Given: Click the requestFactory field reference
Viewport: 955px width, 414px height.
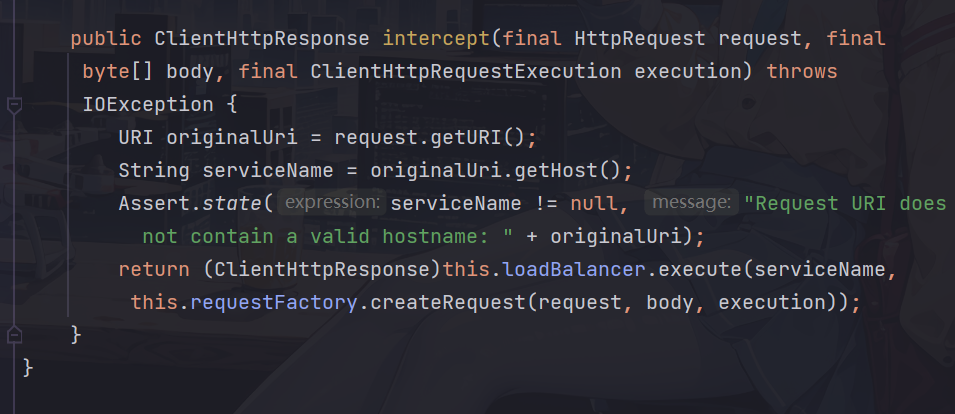Looking at the screenshot, I should point(273,302).
